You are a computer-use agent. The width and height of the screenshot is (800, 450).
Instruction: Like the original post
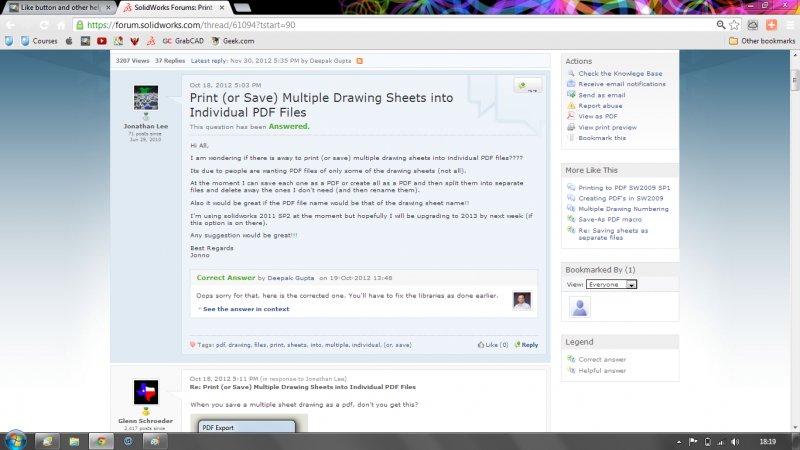coord(493,345)
